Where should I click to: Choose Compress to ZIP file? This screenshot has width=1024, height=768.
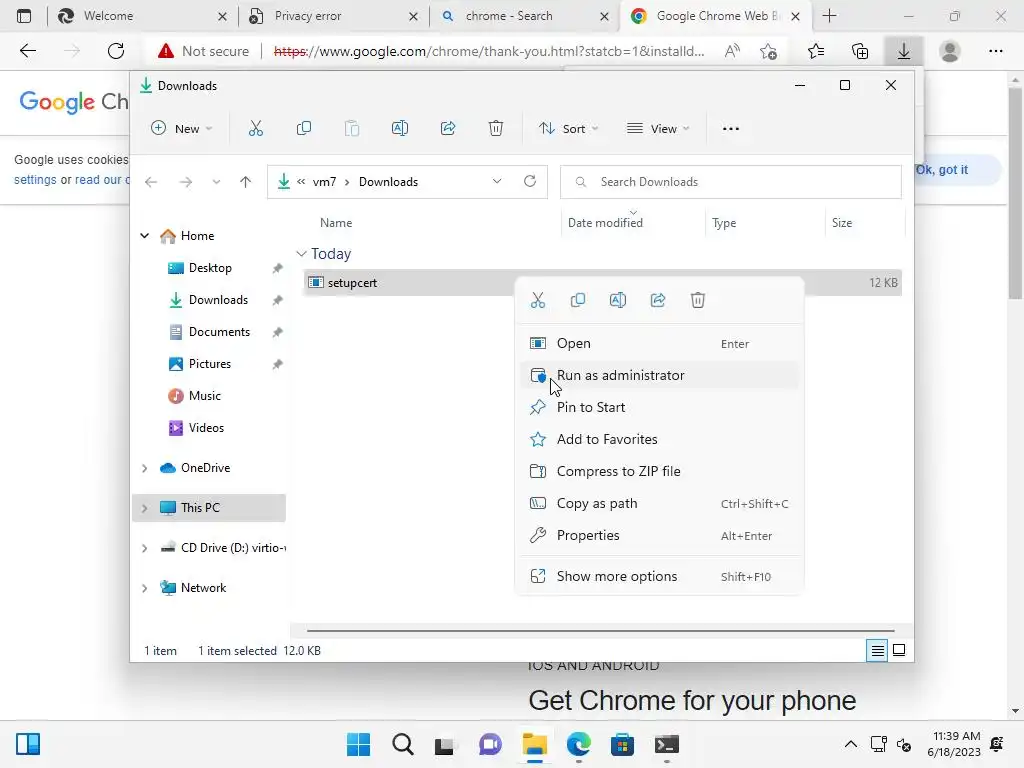pos(659,472)
